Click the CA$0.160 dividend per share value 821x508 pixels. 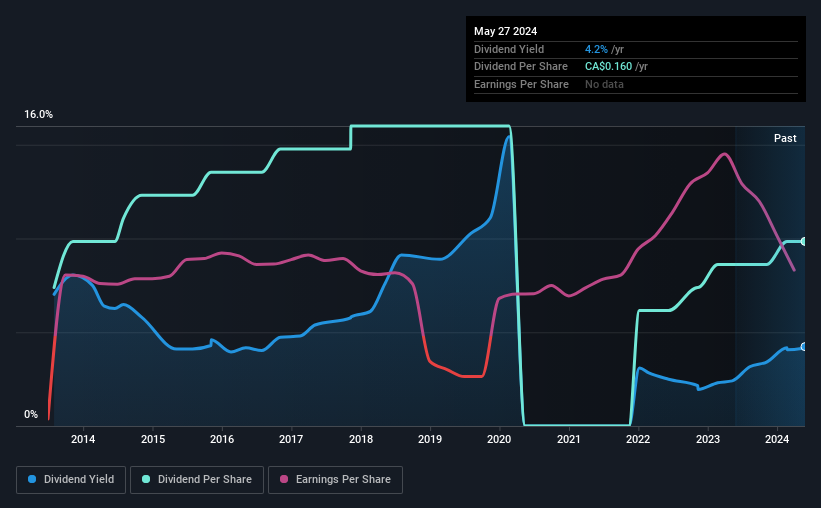click(608, 67)
